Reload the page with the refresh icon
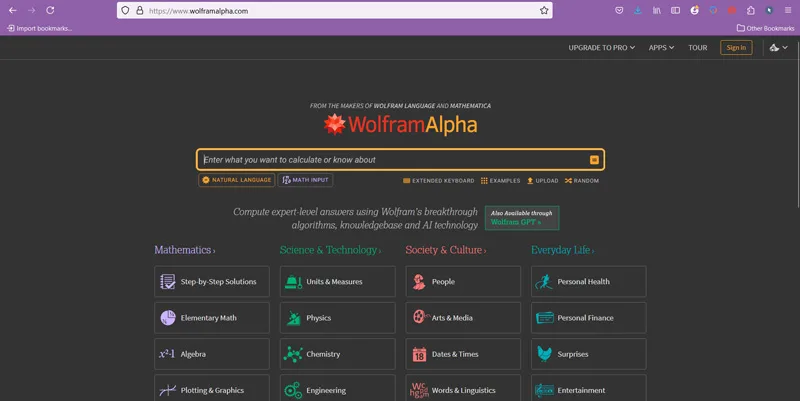 coord(50,10)
